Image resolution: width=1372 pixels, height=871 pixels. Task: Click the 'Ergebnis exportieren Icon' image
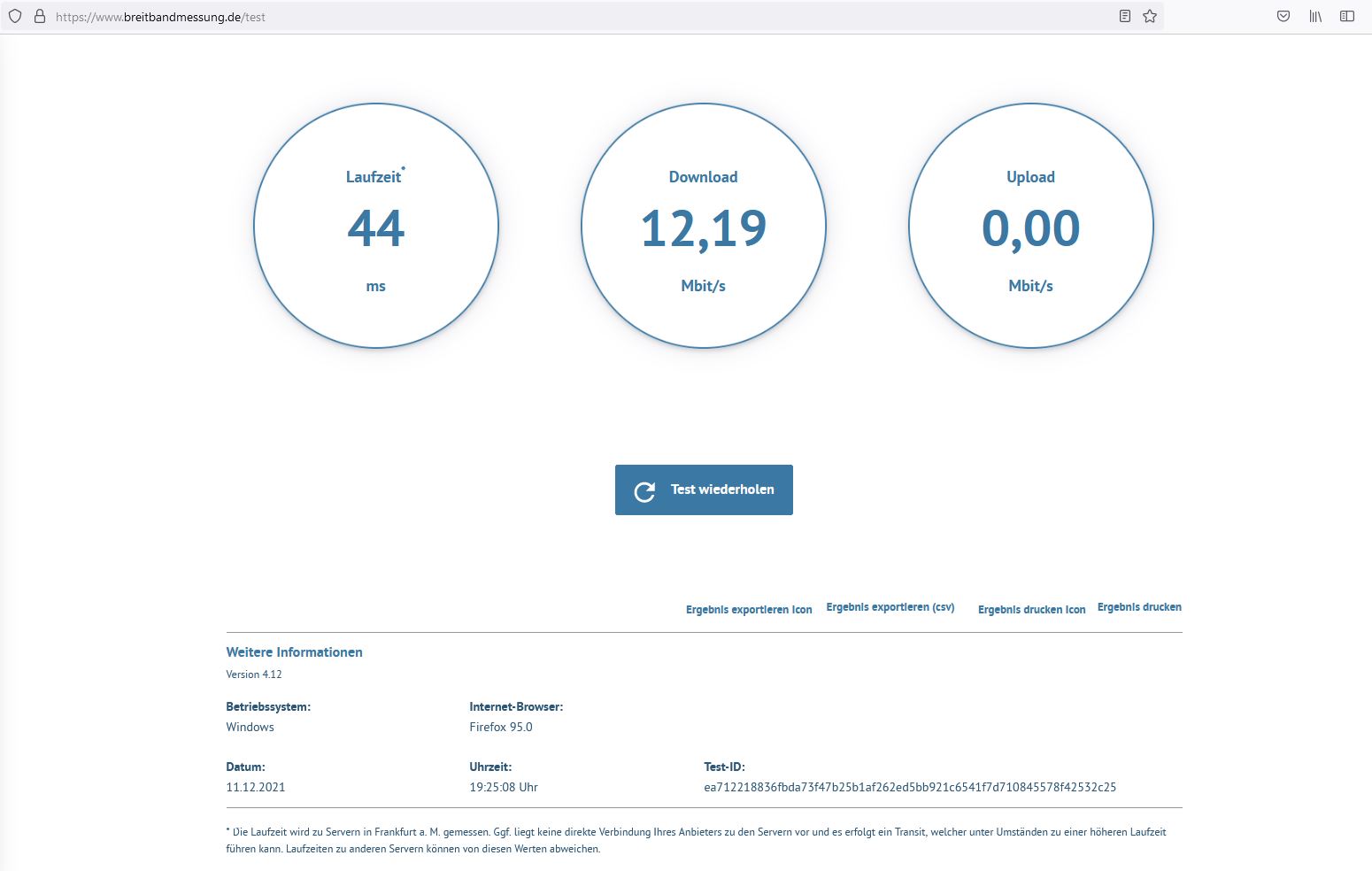749,610
